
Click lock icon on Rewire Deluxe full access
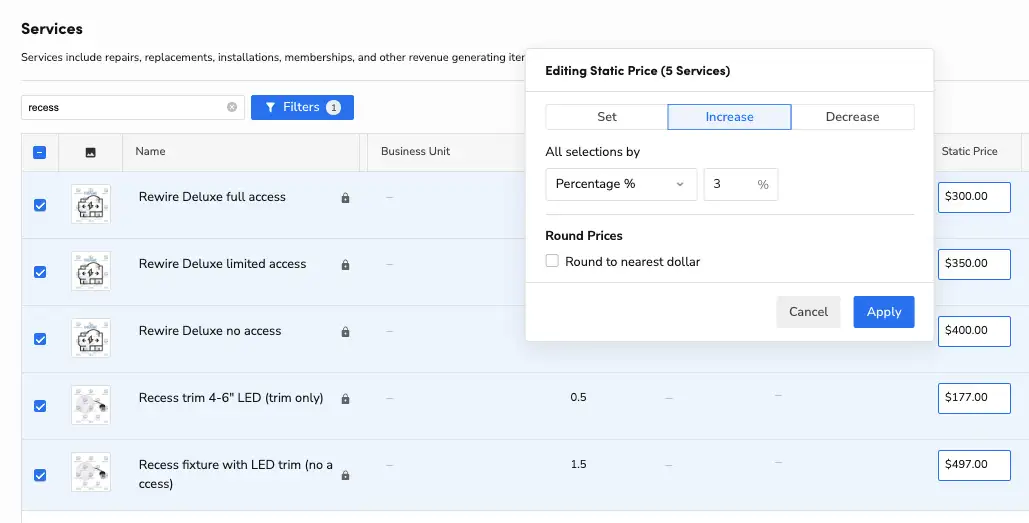(x=345, y=198)
